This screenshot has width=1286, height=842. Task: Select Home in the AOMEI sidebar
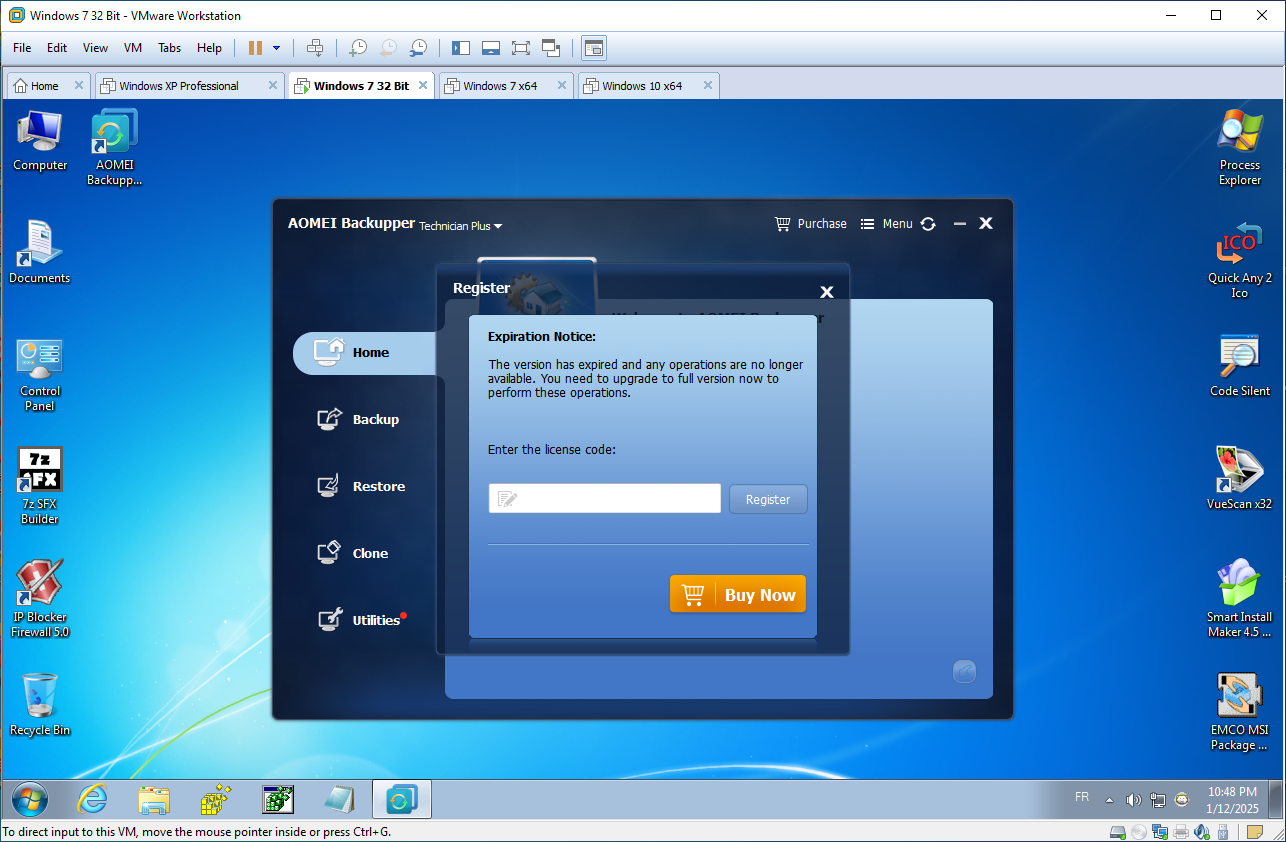(365, 353)
